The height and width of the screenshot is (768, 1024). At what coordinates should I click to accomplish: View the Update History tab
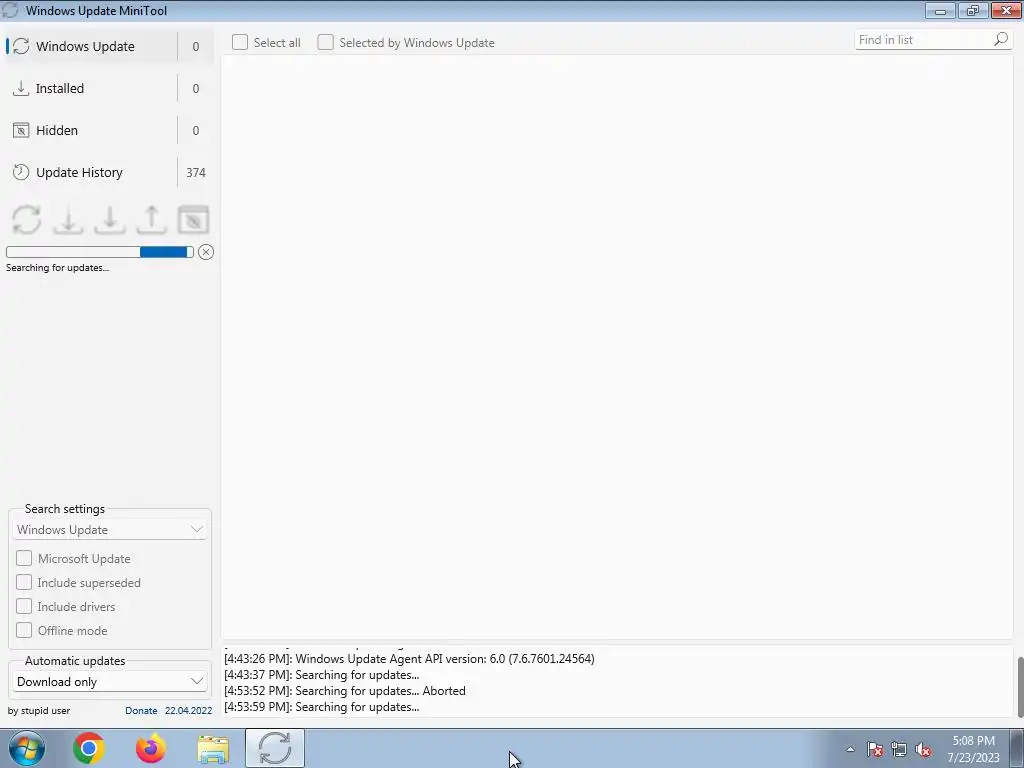(x=109, y=172)
